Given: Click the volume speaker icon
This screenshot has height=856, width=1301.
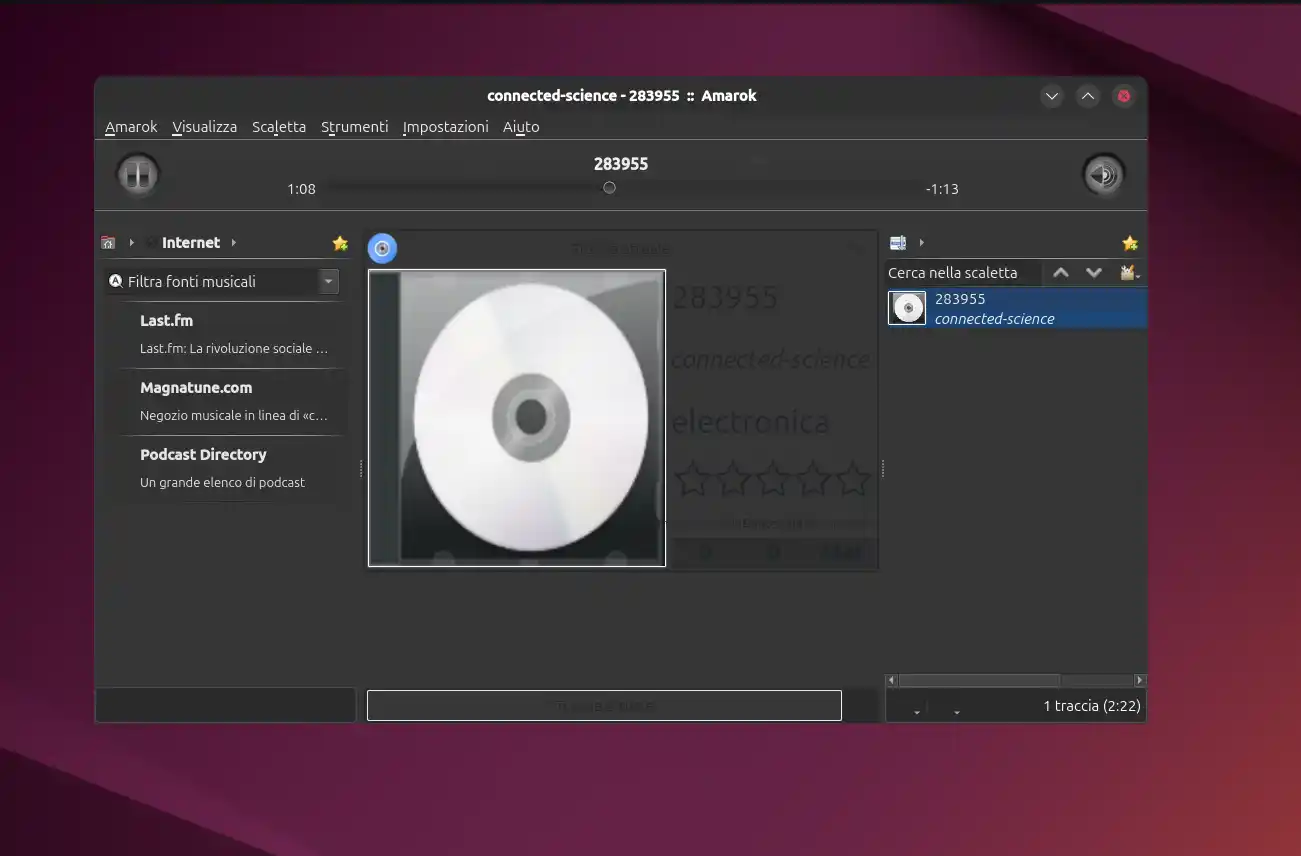Looking at the screenshot, I should click(x=1103, y=175).
